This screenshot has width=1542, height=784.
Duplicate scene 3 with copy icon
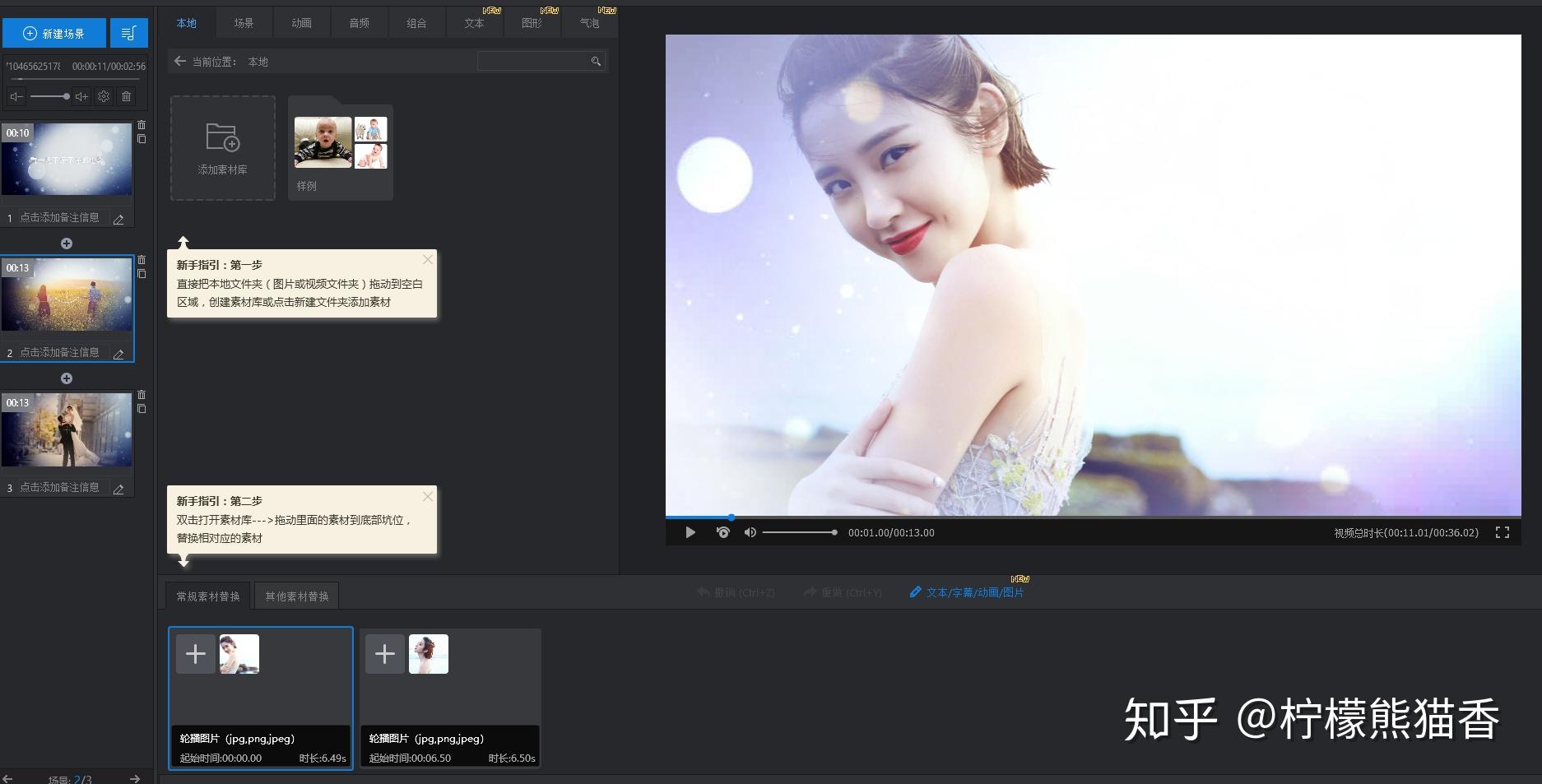click(x=142, y=409)
